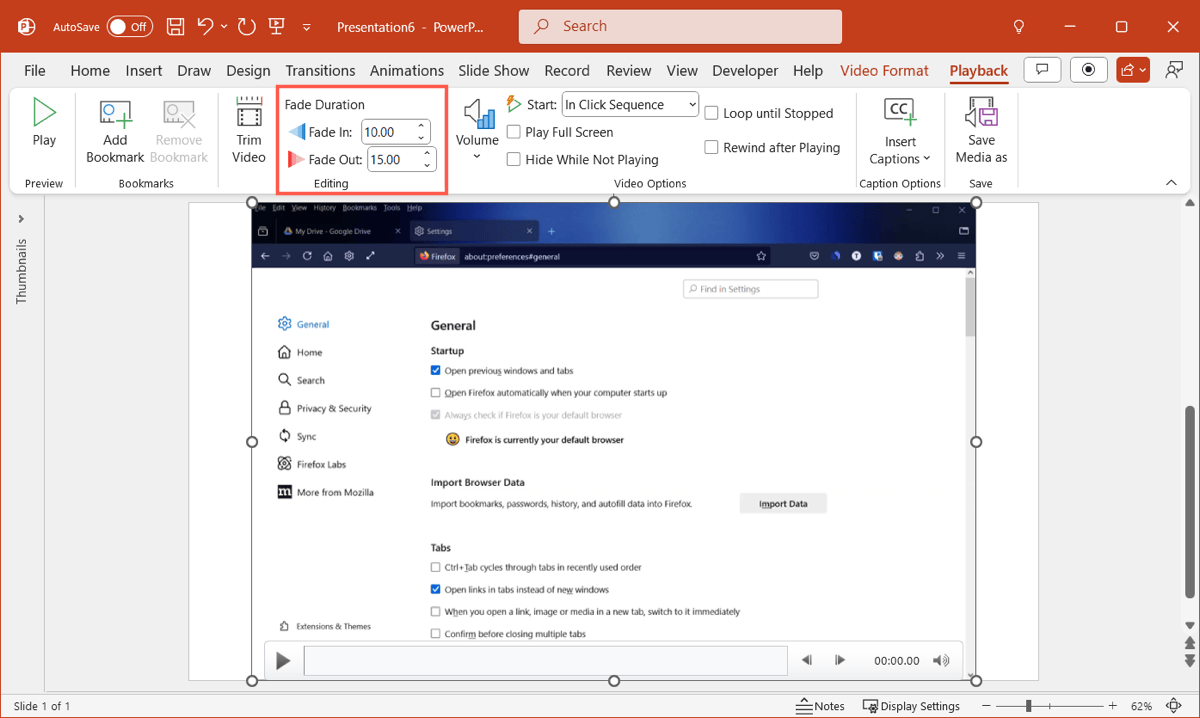Screen dimensions: 1200x718
Task: Toggle AutoSave switch
Action: point(130,27)
